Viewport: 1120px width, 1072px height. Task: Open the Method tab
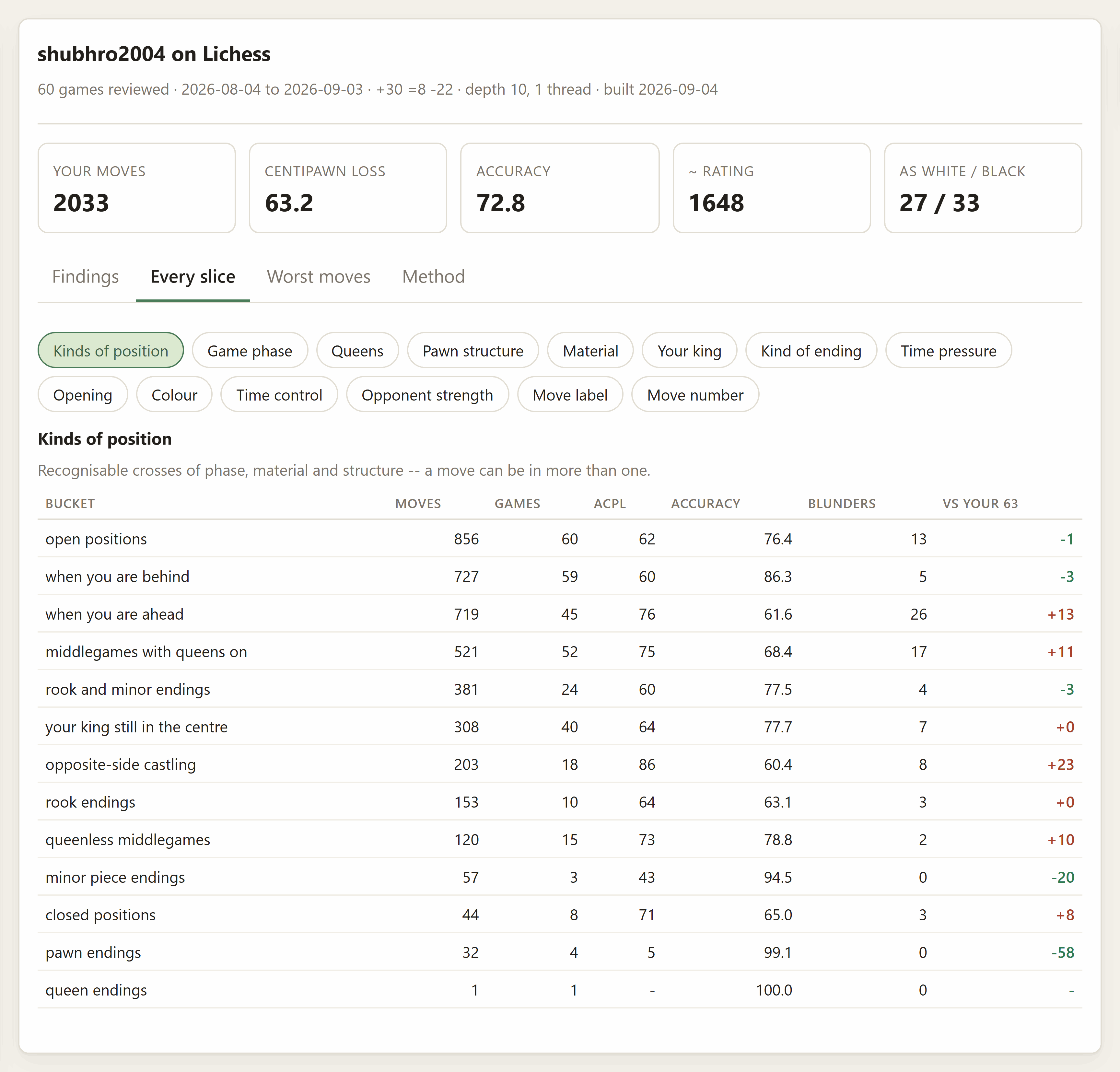[x=433, y=276]
